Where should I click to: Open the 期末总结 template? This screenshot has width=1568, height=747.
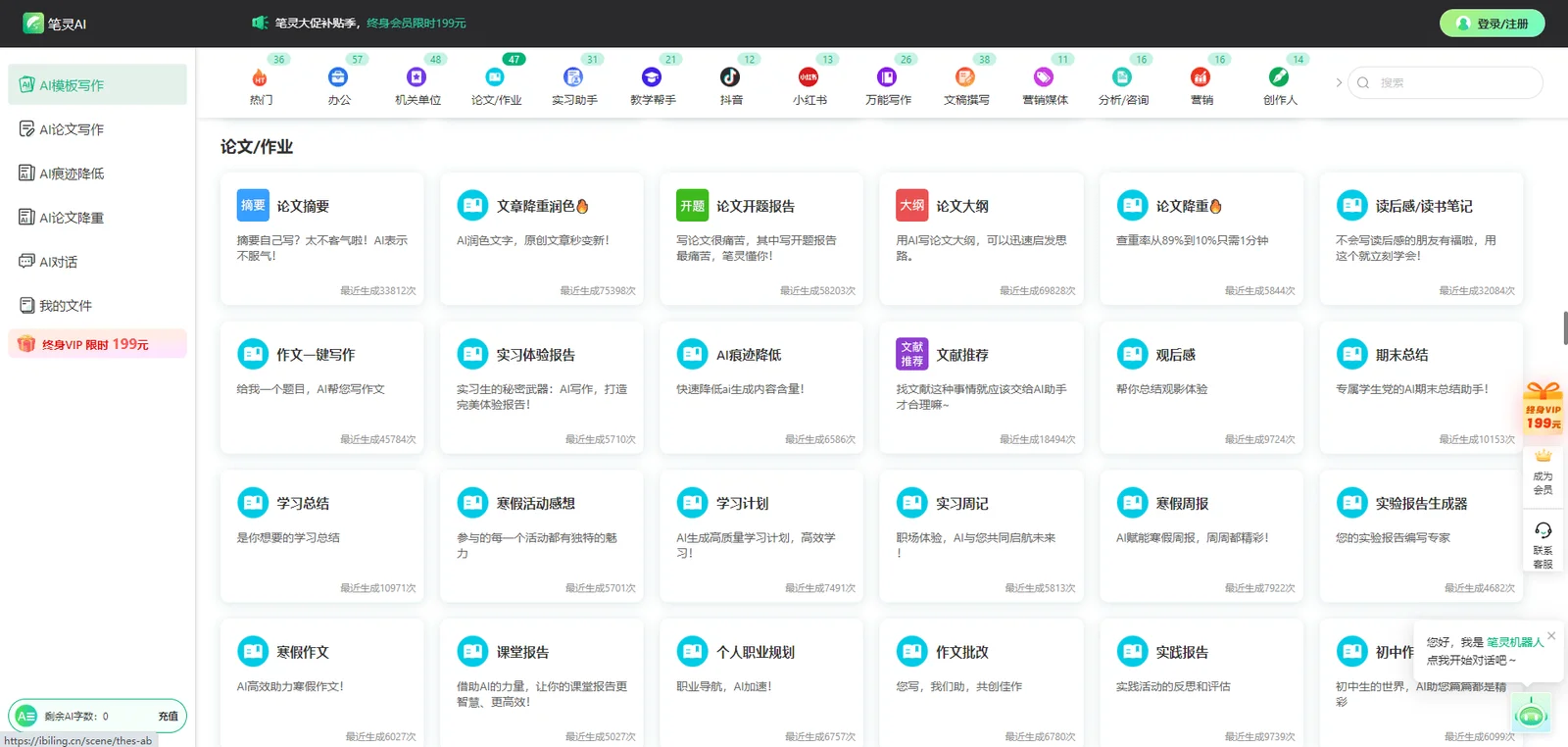click(x=1421, y=387)
